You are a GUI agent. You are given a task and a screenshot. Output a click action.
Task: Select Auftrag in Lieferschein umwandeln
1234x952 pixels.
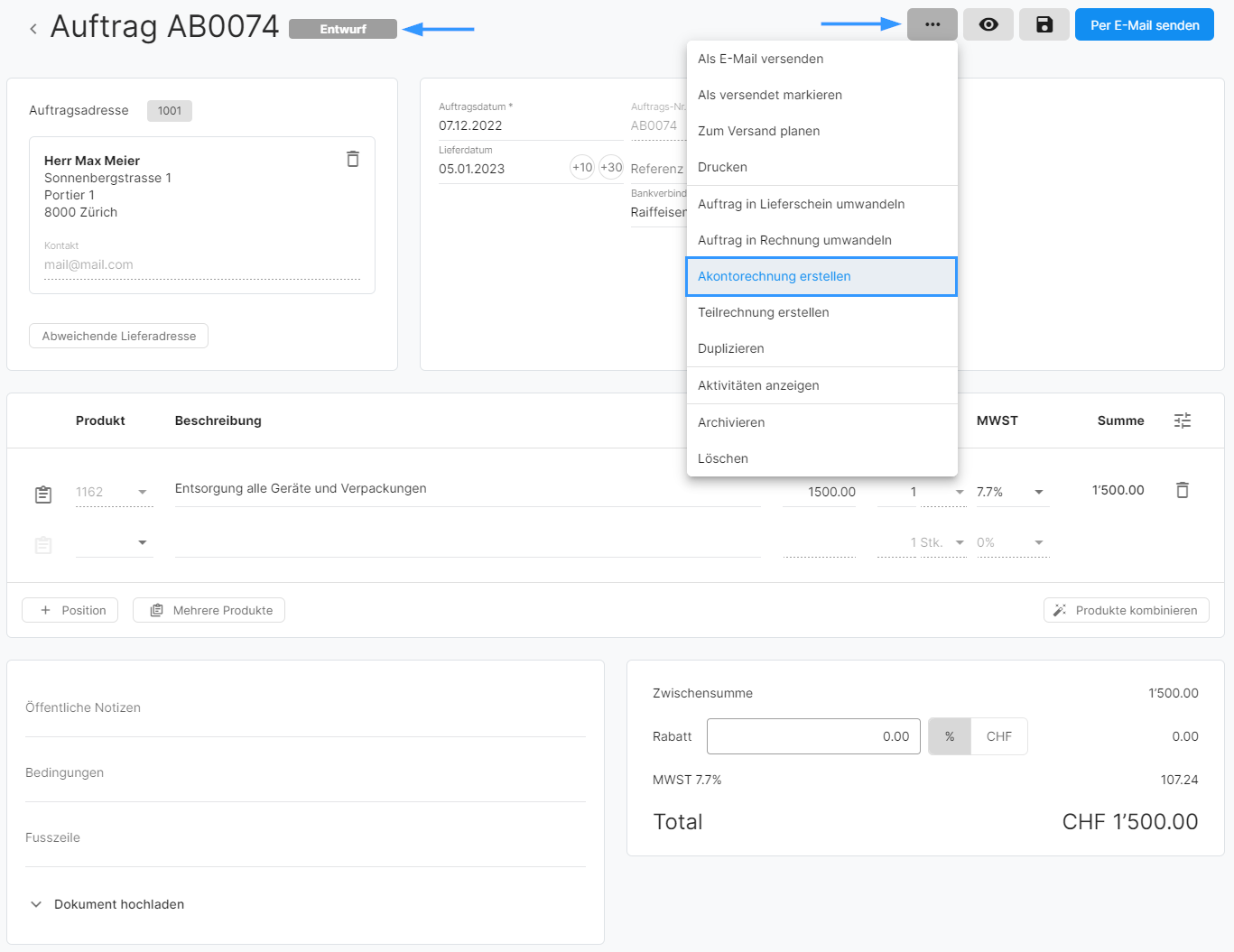(x=821, y=204)
